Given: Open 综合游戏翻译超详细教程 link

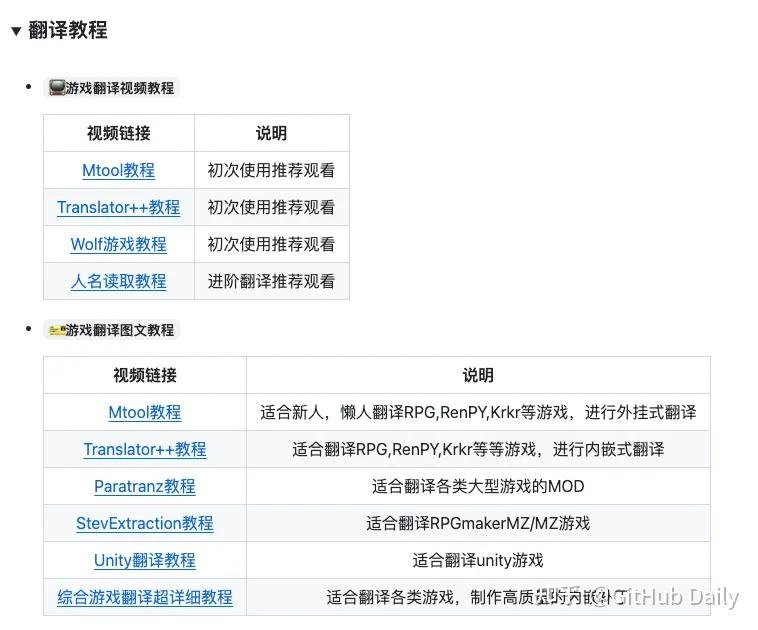Looking at the screenshot, I should point(145,597).
